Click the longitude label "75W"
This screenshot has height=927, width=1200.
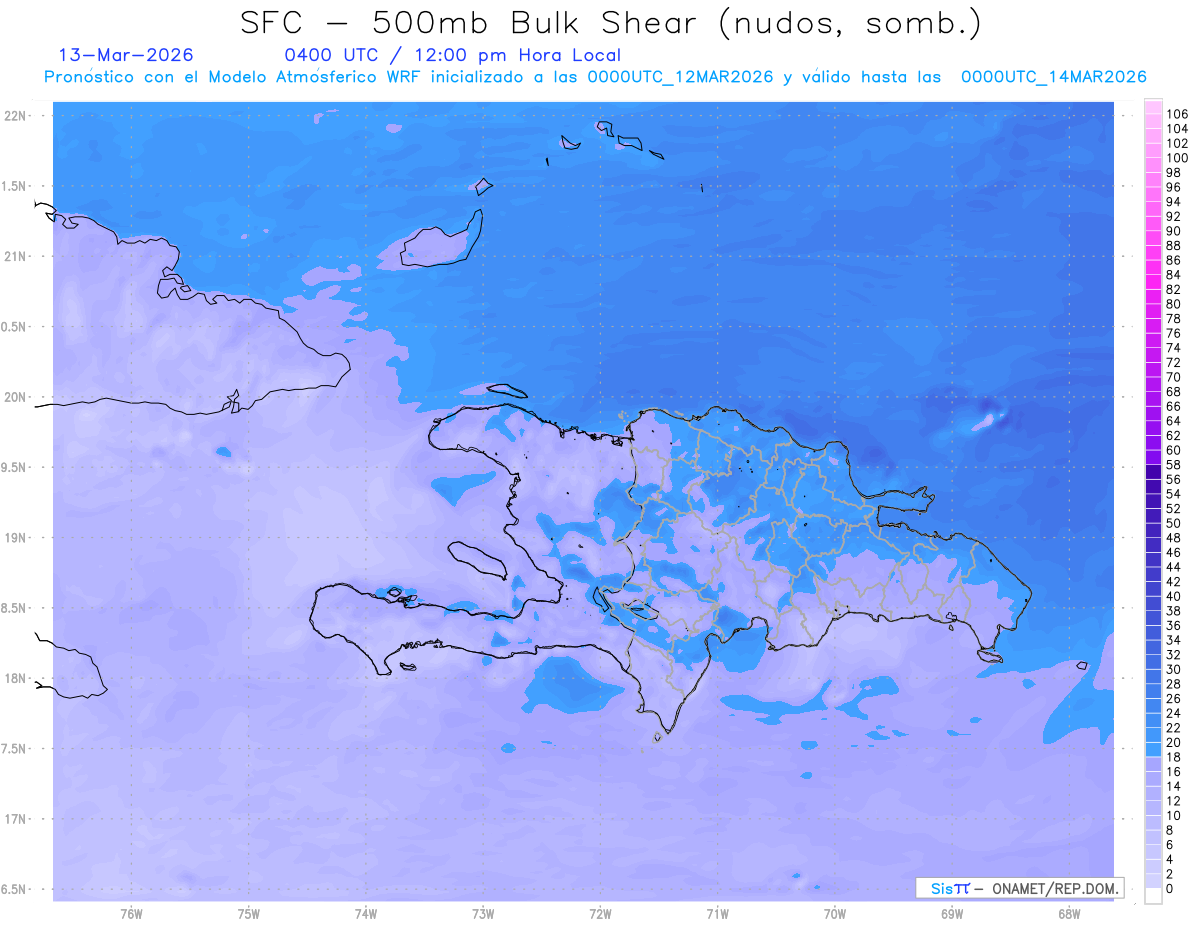tap(249, 913)
